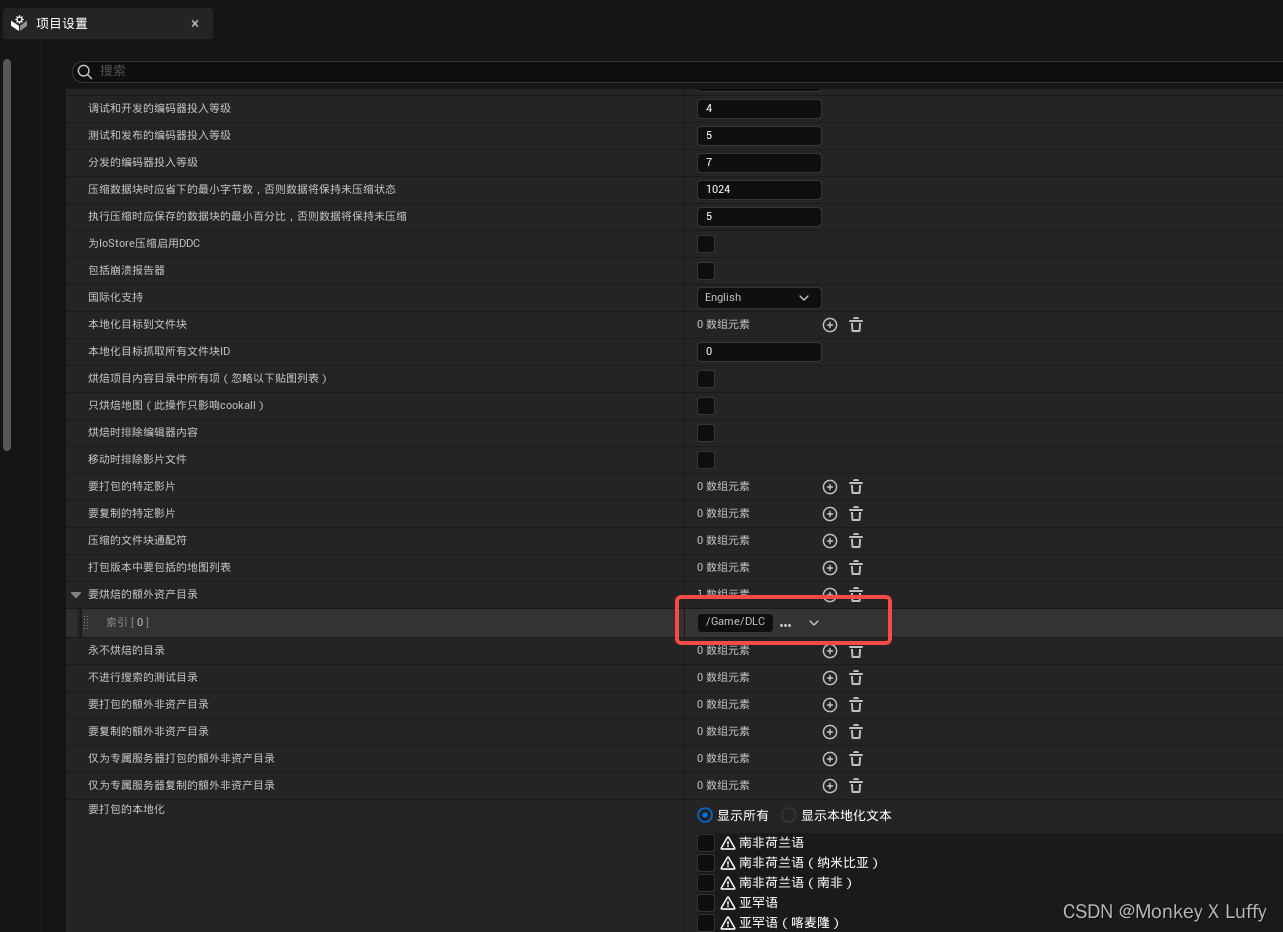This screenshot has width=1283, height=932.
Task: Add element to 打包版本中要包括的地图列表
Action: tap(829, 568)
